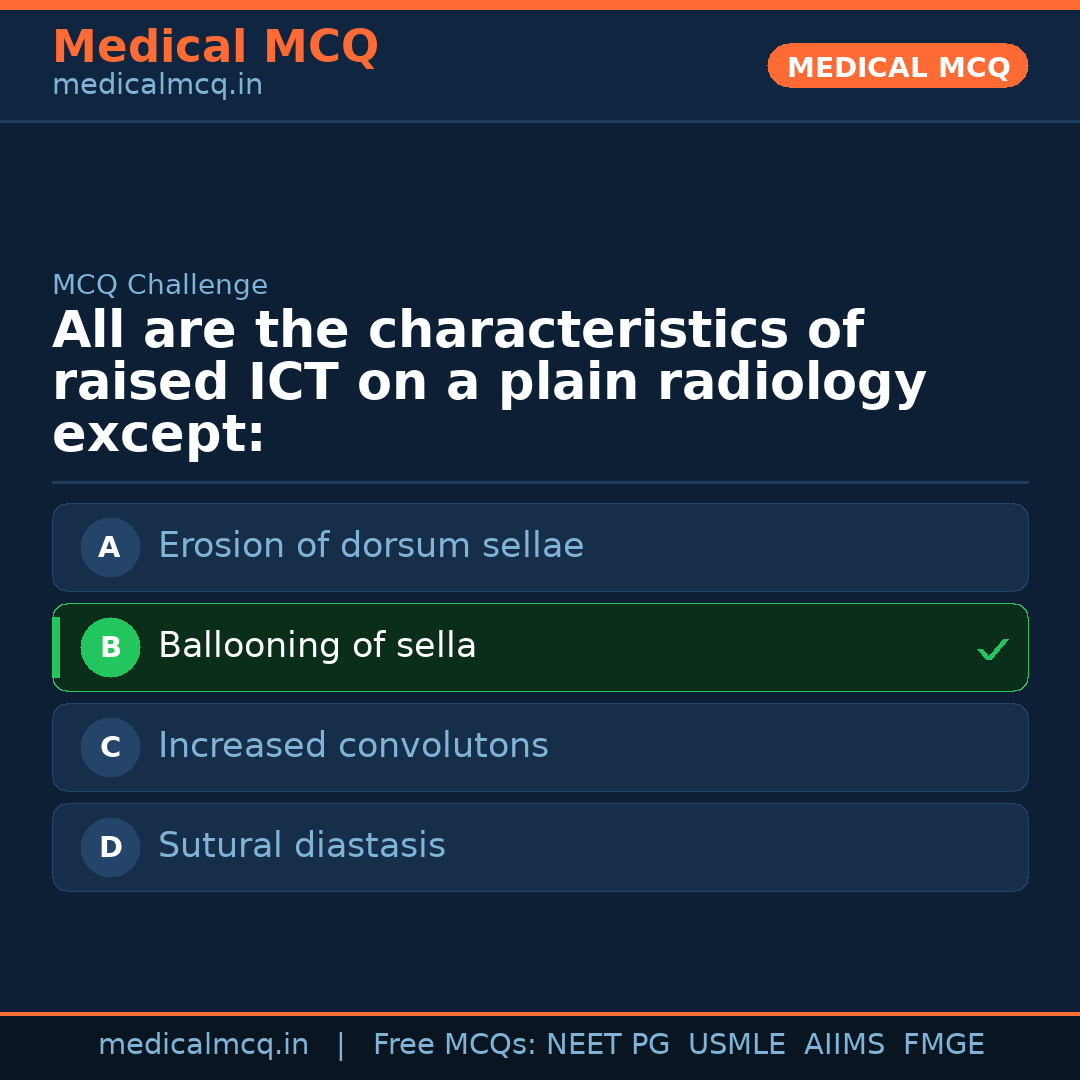Click the circular D option badge

(110, 847)
